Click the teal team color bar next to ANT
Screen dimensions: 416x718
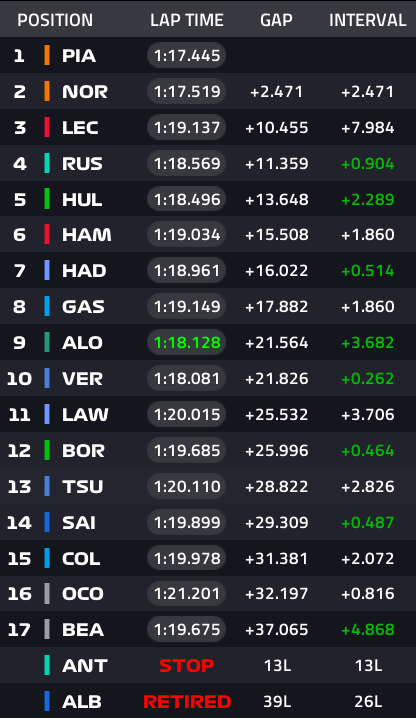[x=47, y=665]
